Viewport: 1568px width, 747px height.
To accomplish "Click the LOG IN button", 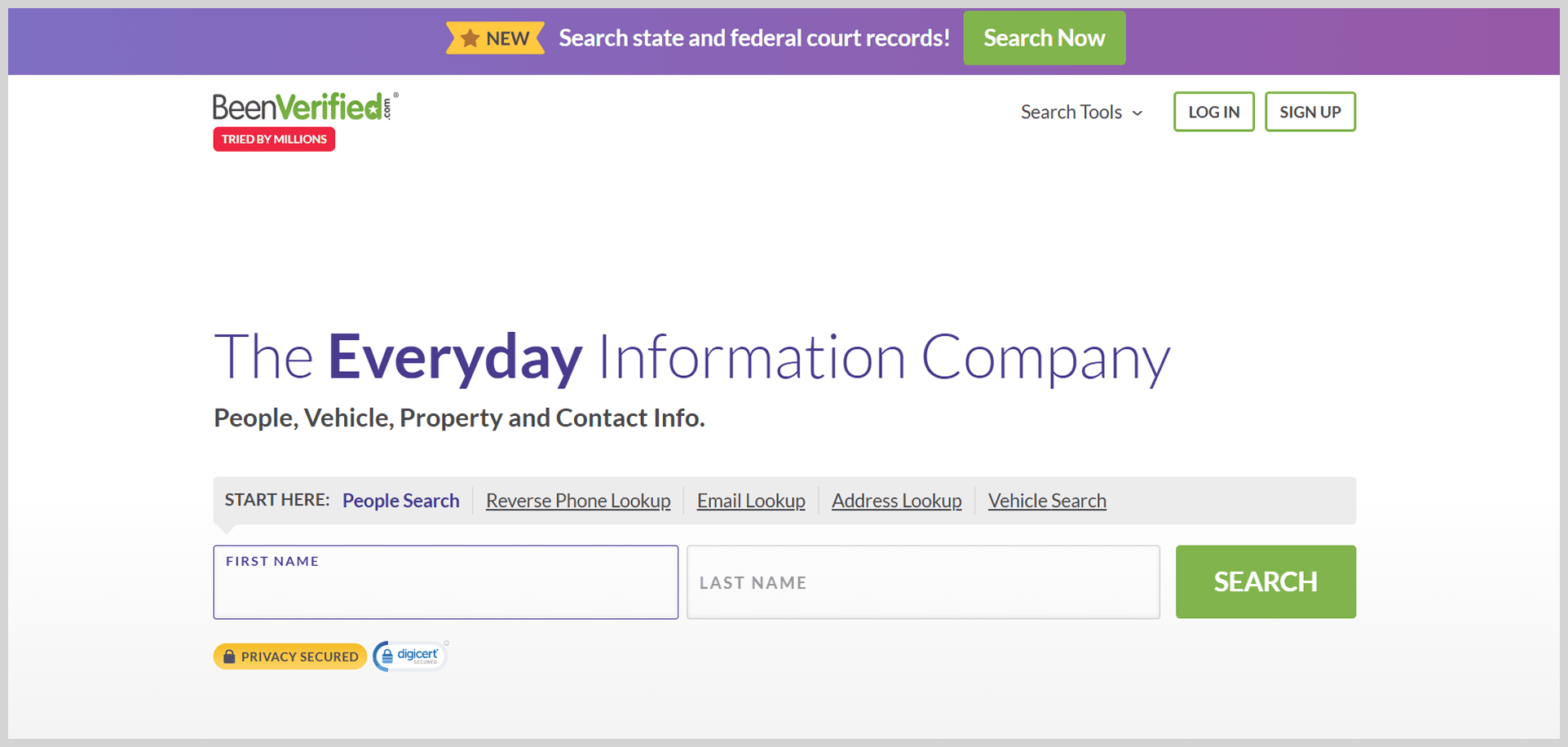I will click(1213, 112).
